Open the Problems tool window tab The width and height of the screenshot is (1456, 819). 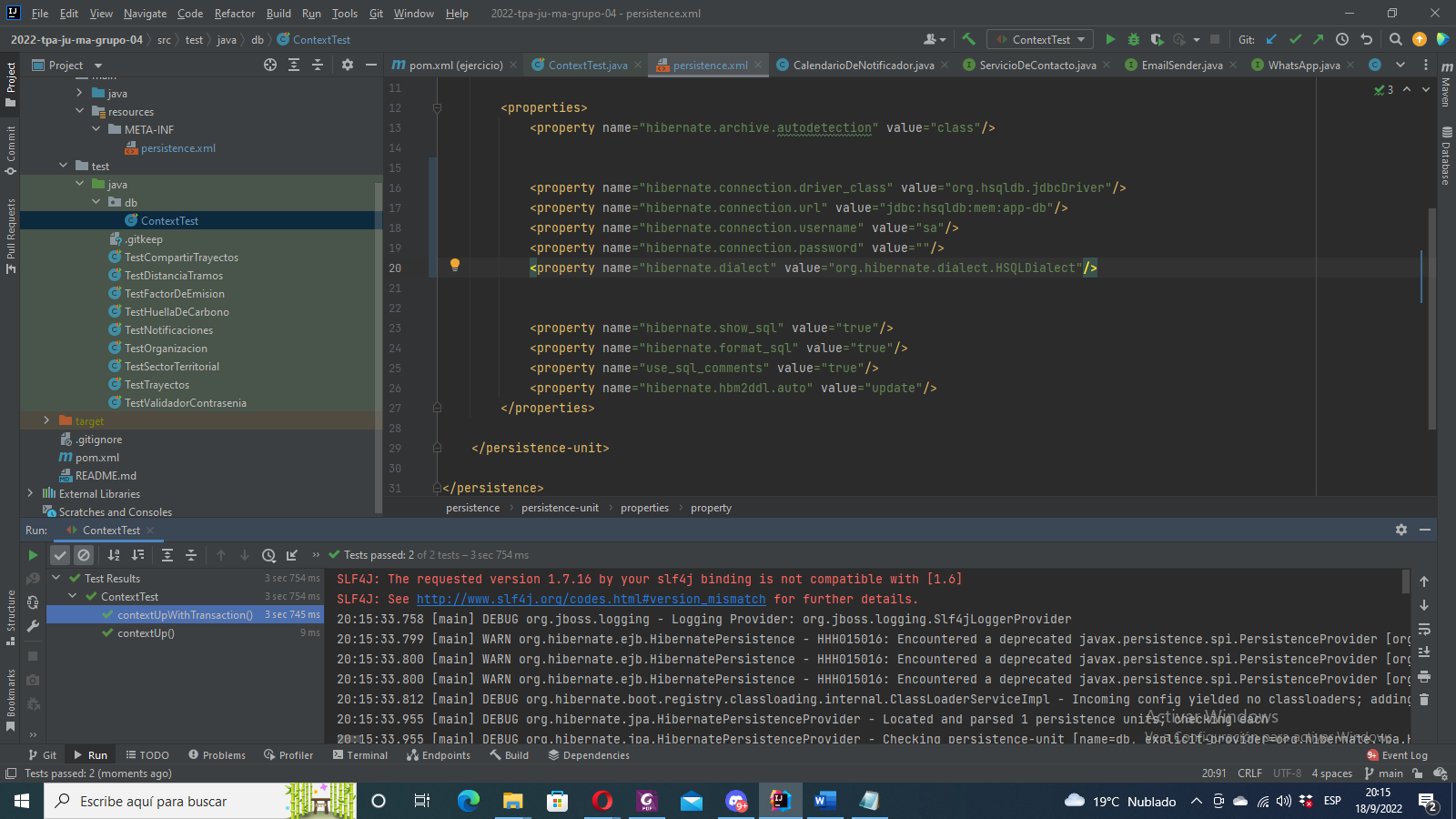(217, 755)
